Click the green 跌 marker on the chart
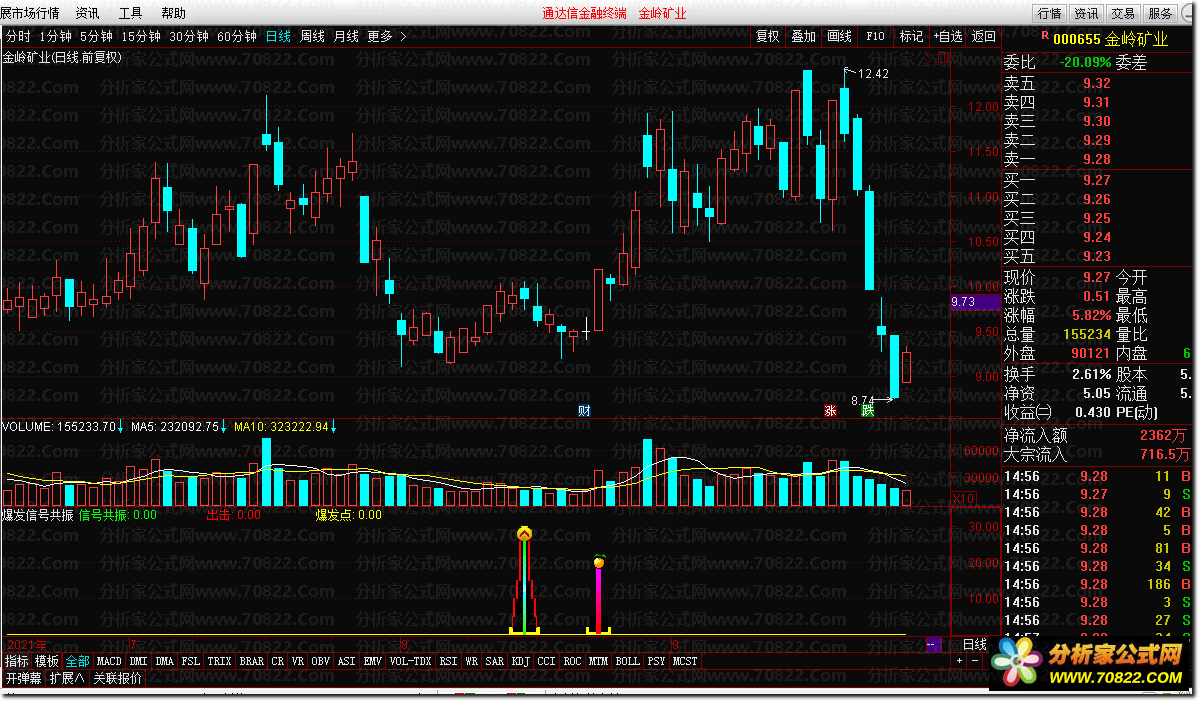 point(868,410)
